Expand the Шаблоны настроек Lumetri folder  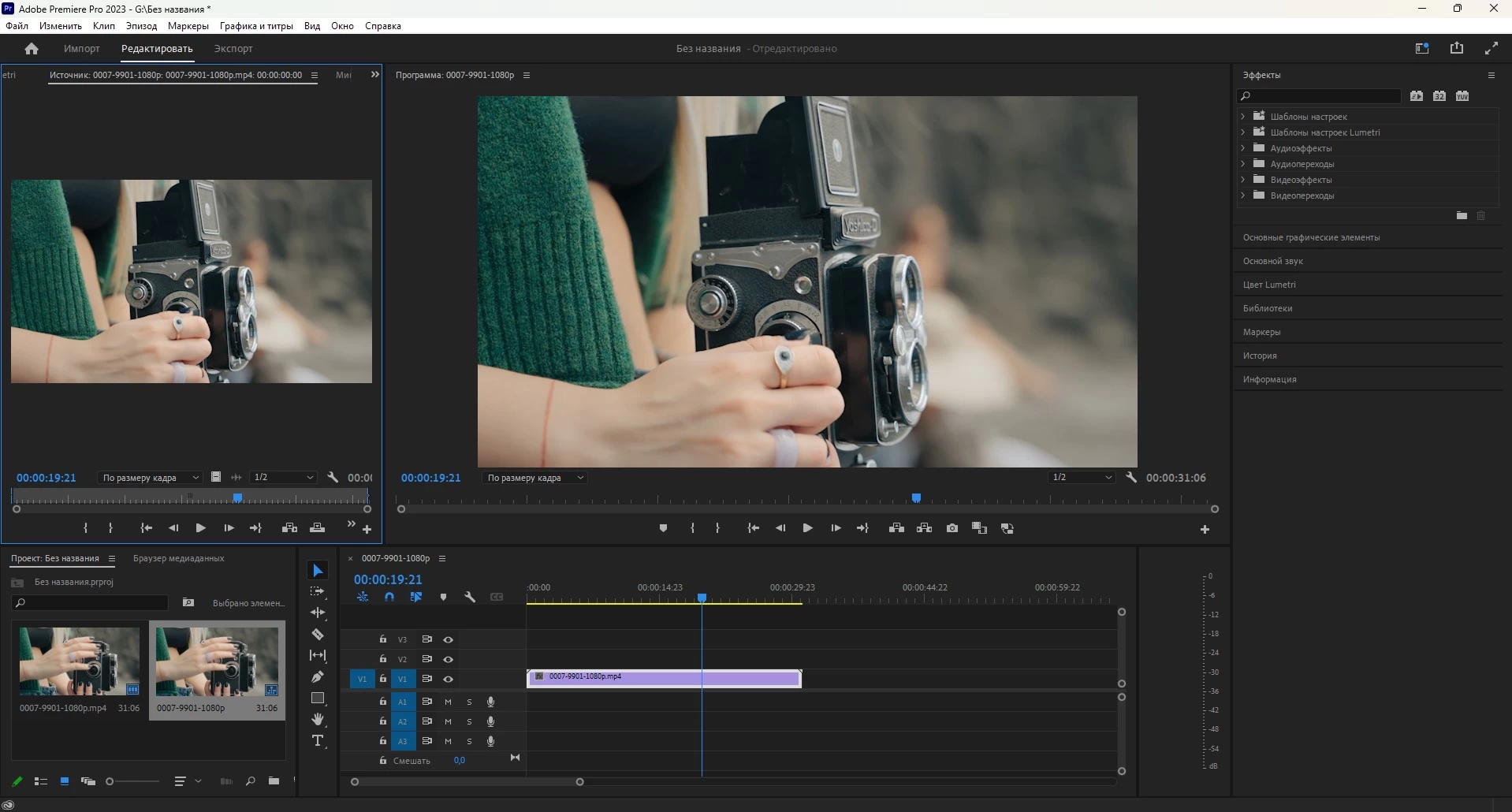click(x=1243, y=132)
